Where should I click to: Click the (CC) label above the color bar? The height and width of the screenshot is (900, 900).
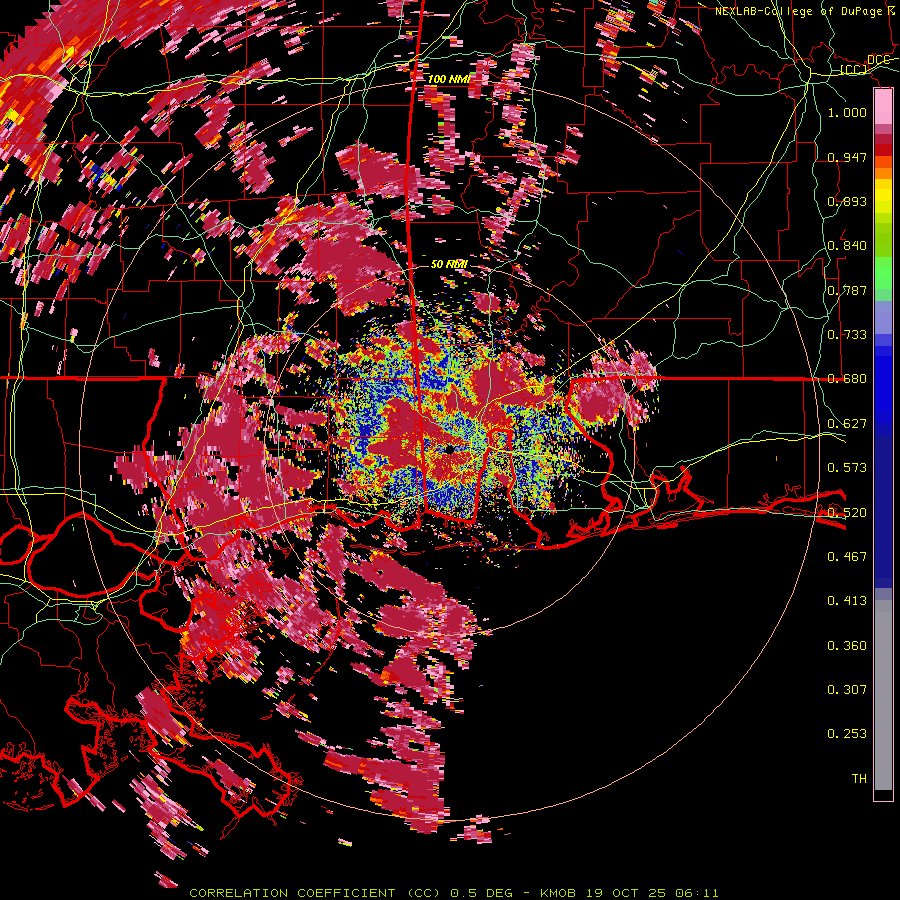pyautogui.click(x=854, y=69)
